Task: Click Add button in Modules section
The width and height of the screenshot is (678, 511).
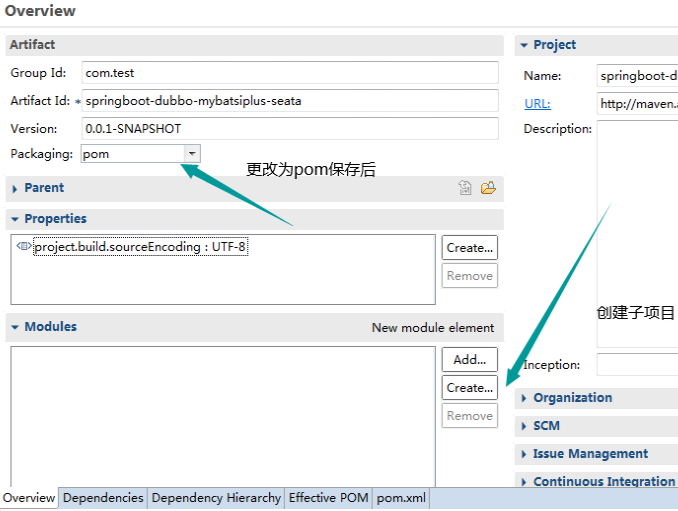Action: click(x=469, y=360)
